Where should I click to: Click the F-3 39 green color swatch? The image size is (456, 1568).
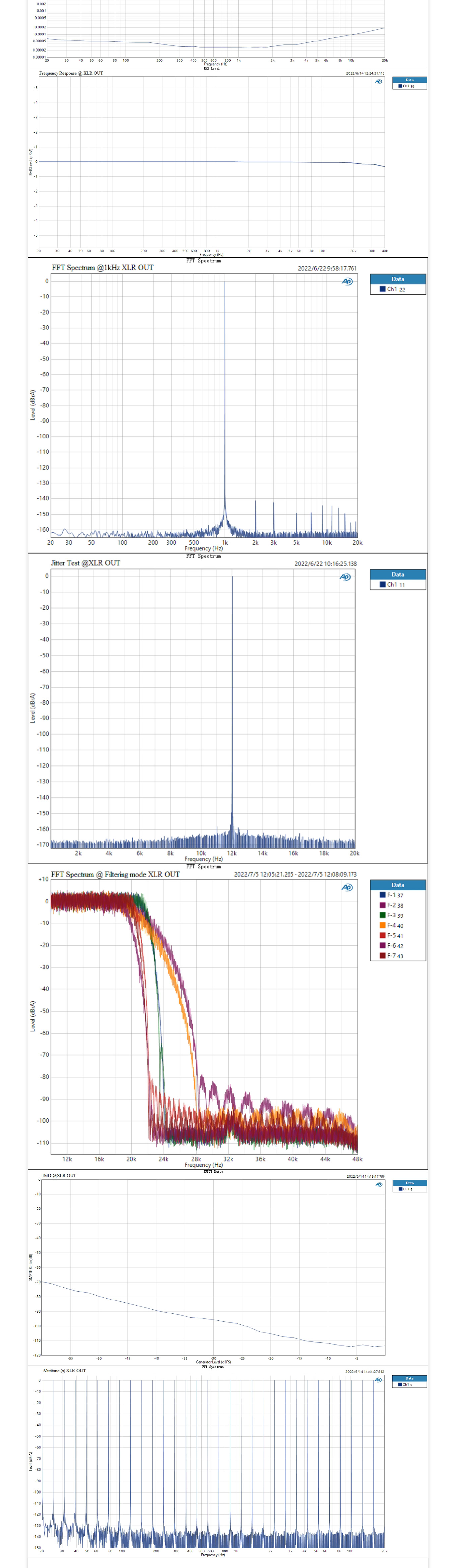pos(383,915)
